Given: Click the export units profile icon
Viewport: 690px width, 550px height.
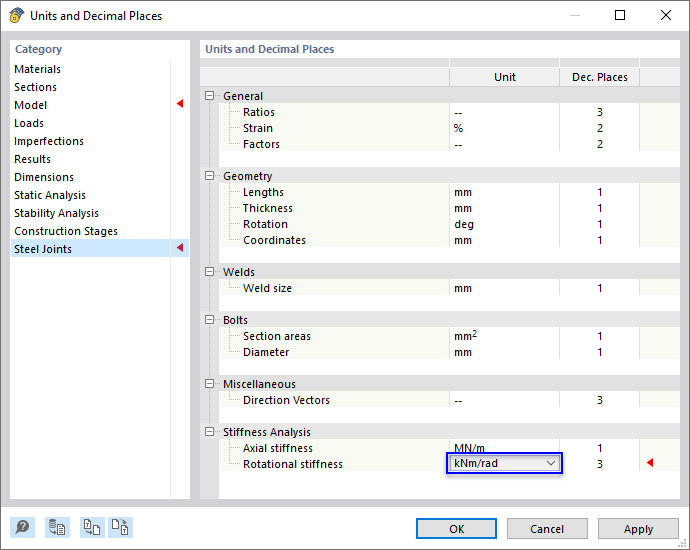Looking at the screenshot, I should 120,527.
